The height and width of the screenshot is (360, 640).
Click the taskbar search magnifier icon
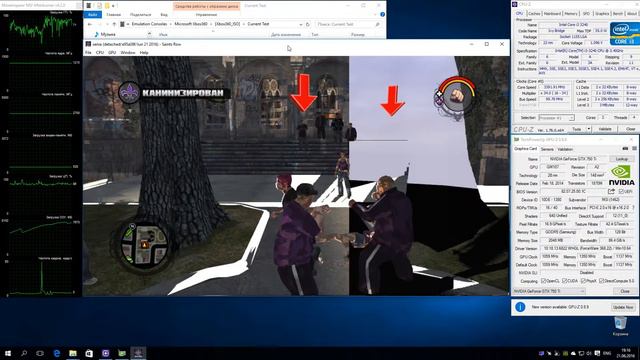(x=24, y=353)
